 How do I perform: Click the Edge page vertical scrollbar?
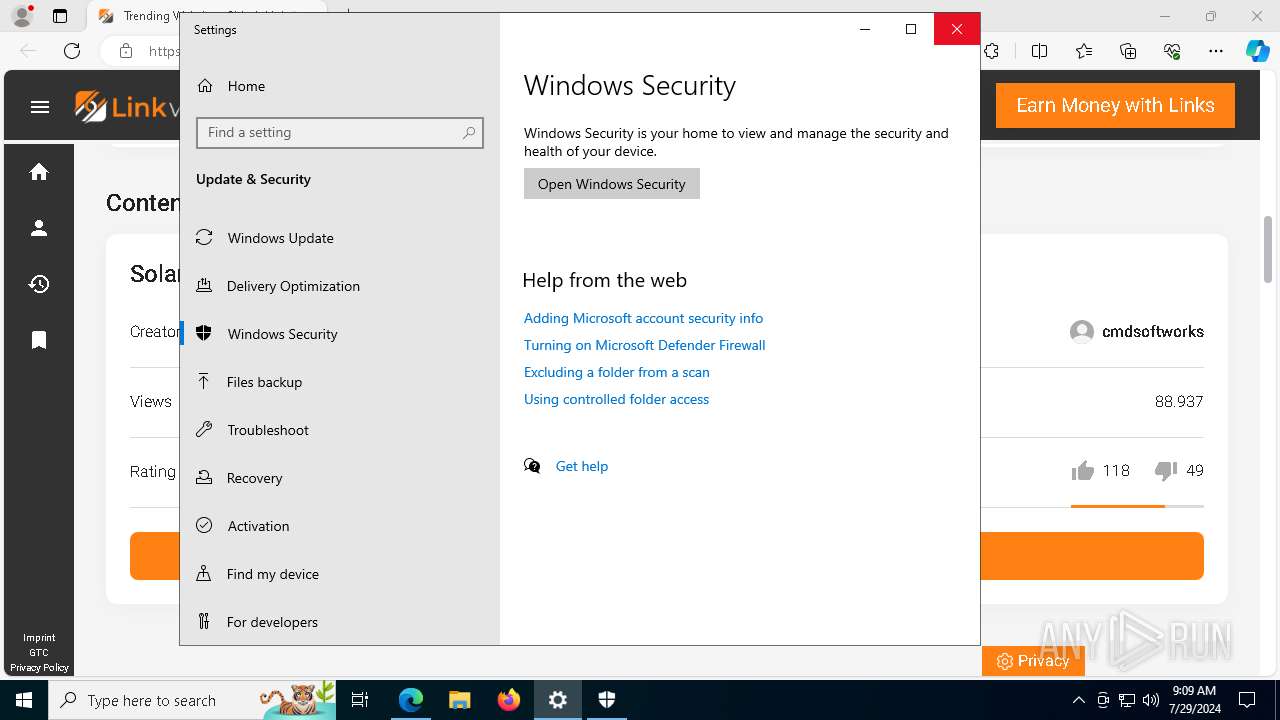(1269, 250)
